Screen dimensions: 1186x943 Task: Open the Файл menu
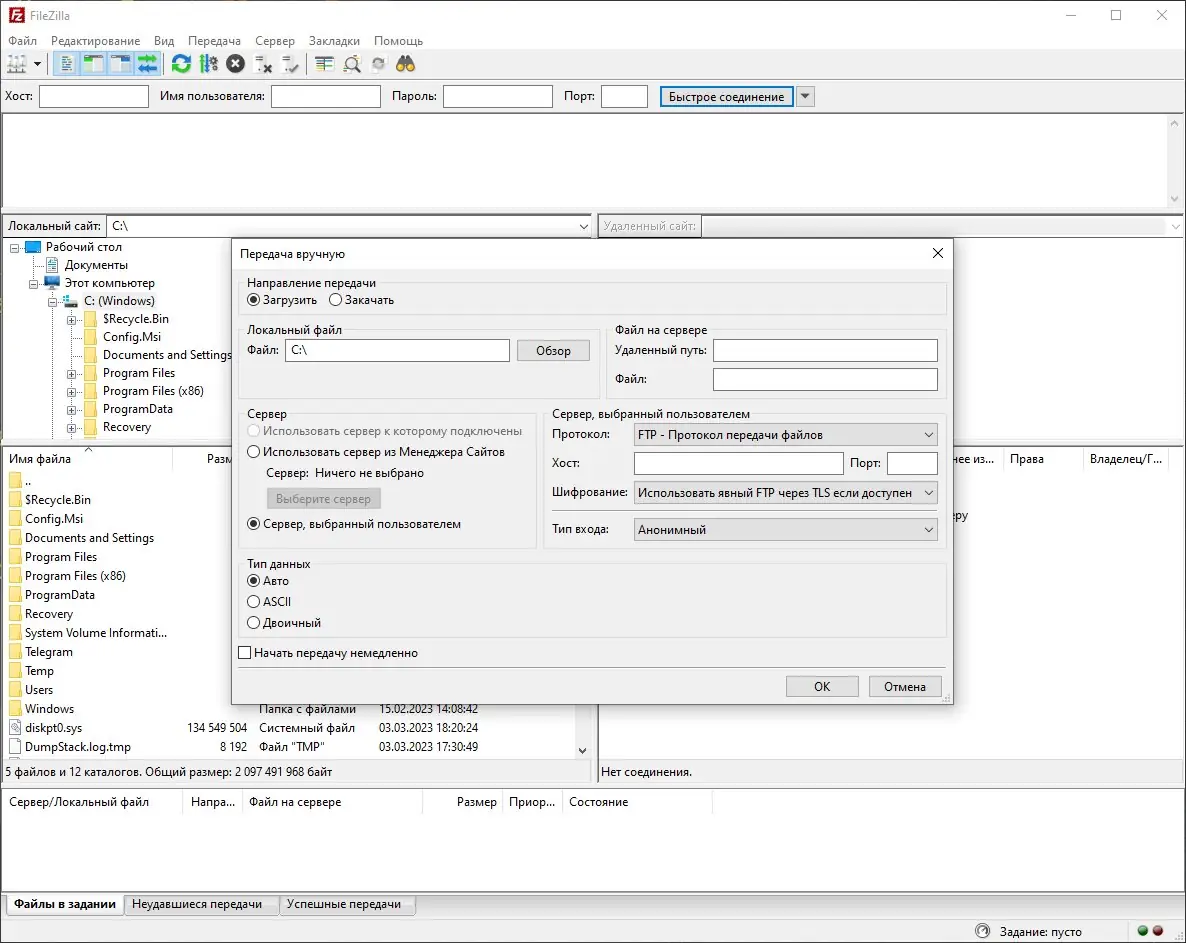[x=23, y=41]
